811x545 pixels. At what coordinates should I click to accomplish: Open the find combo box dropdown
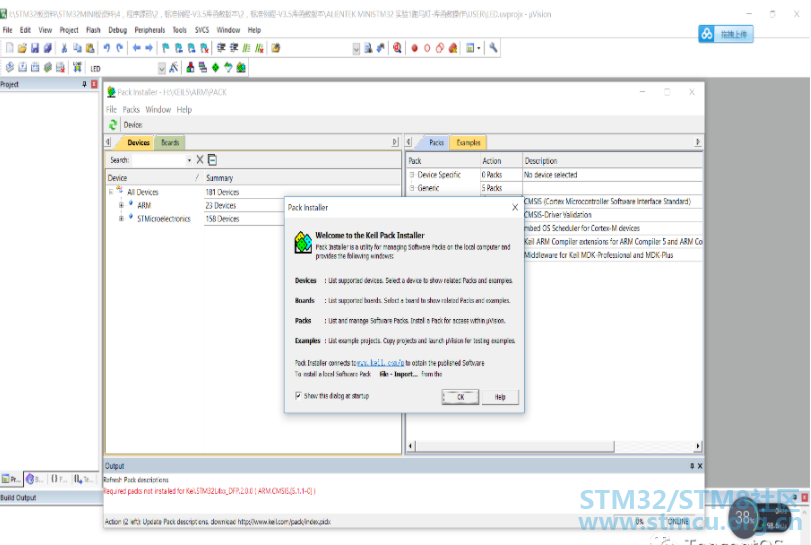[x=356, y=49]
